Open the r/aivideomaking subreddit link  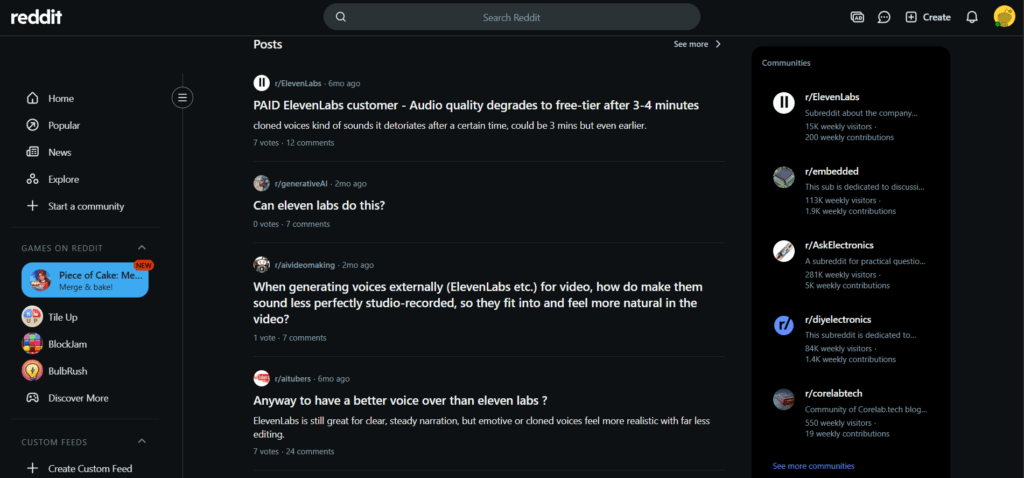point(304,265)
